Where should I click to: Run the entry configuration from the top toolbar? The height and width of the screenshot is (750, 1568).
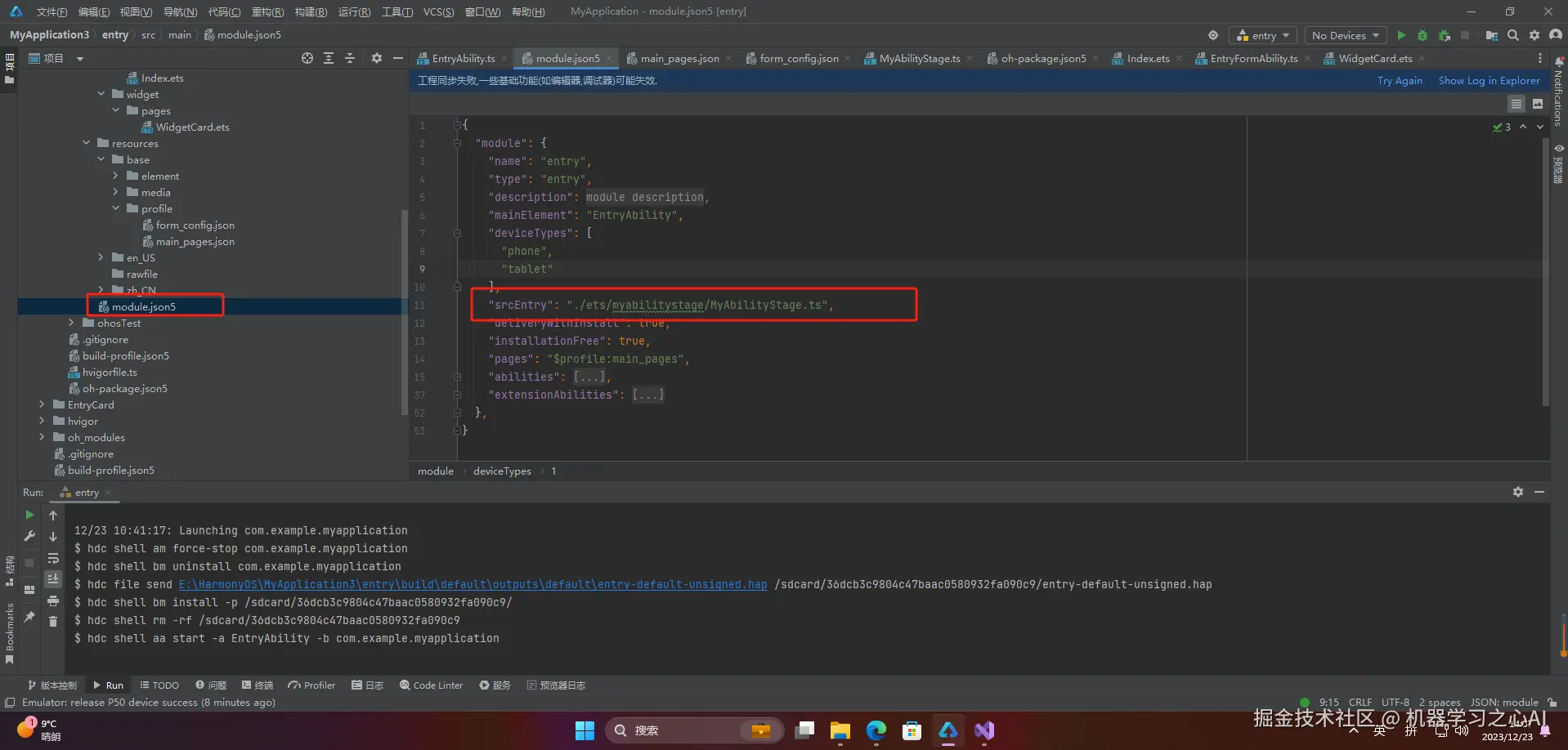click(1401, 35)
